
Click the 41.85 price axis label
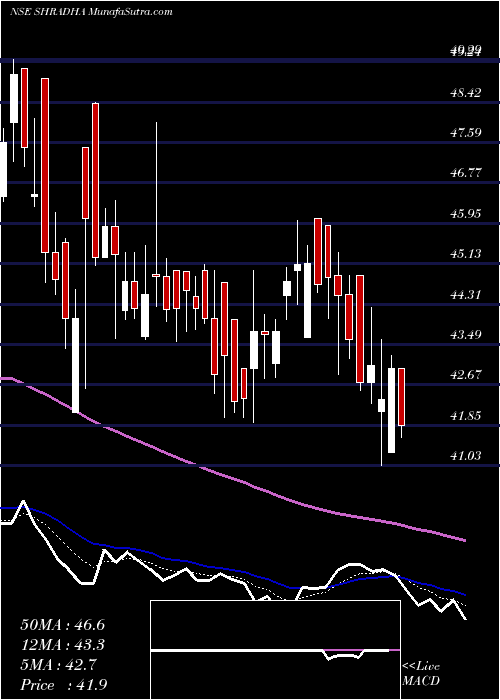pyautogui.click(x=466, y=416)
